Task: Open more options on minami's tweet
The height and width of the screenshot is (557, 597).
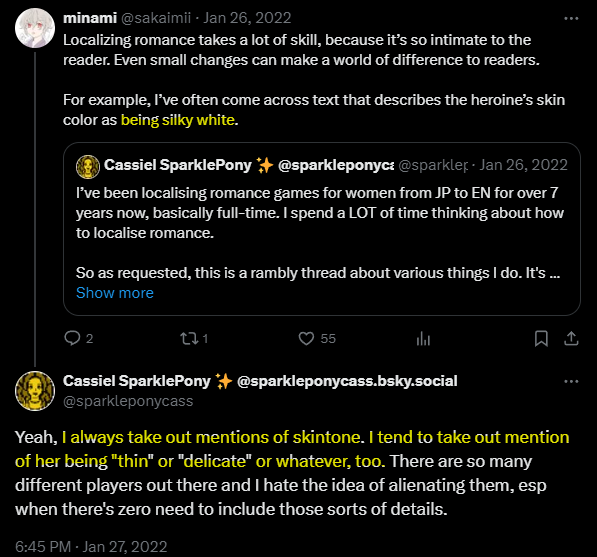Action: (x=571, y=18)
